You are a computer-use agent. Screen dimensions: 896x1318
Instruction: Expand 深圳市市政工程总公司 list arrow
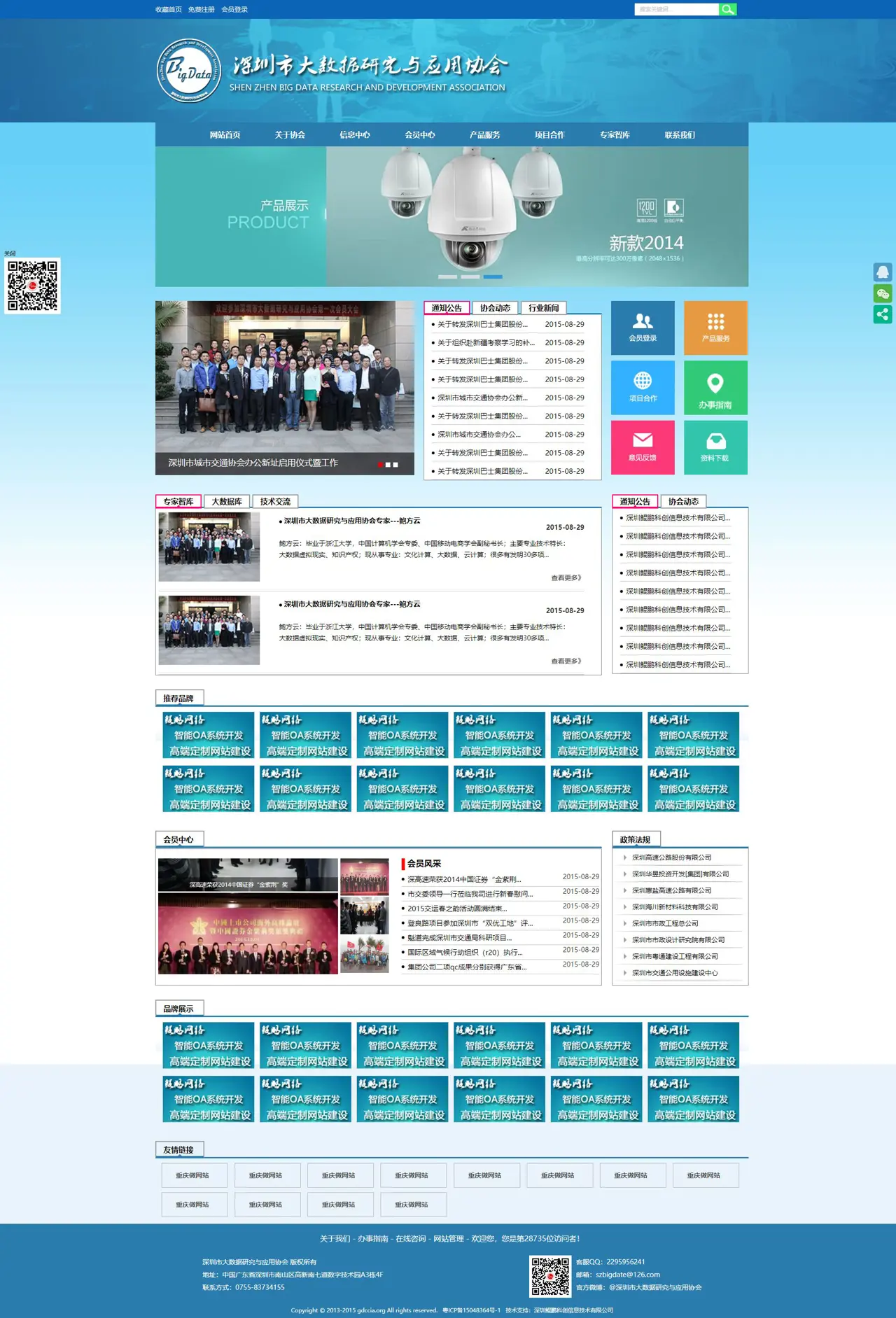(x=625, y=923)
